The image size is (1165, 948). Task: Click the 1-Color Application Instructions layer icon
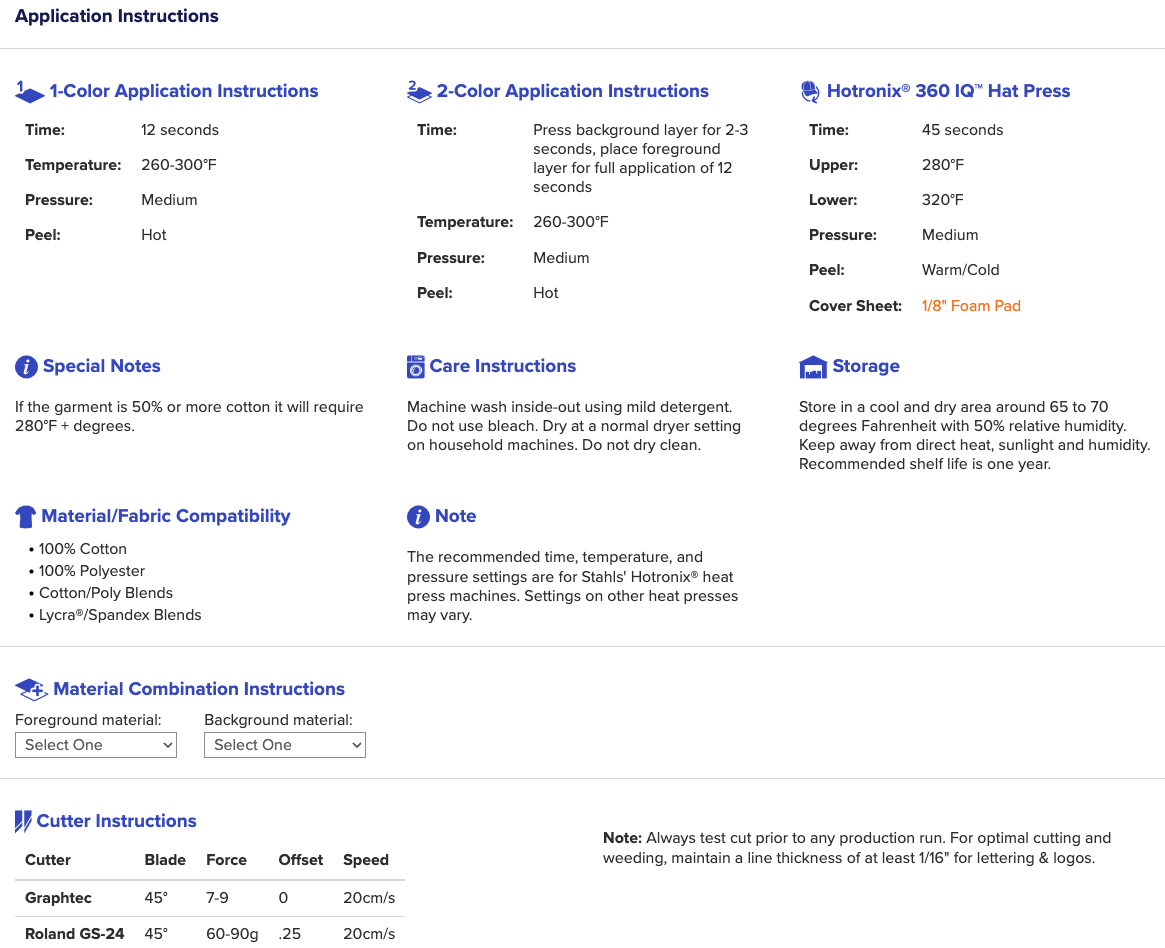(x=30, y=91)
